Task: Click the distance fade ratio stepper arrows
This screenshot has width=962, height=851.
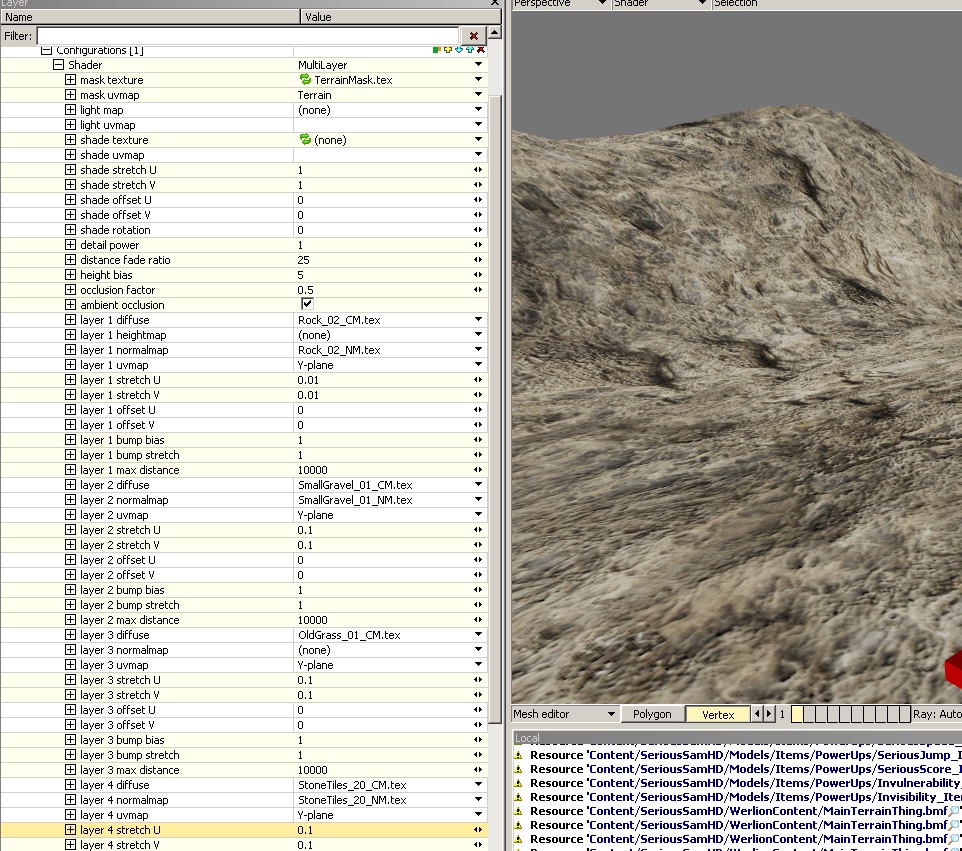Action: pyautogui.click(x=478, y=260)
